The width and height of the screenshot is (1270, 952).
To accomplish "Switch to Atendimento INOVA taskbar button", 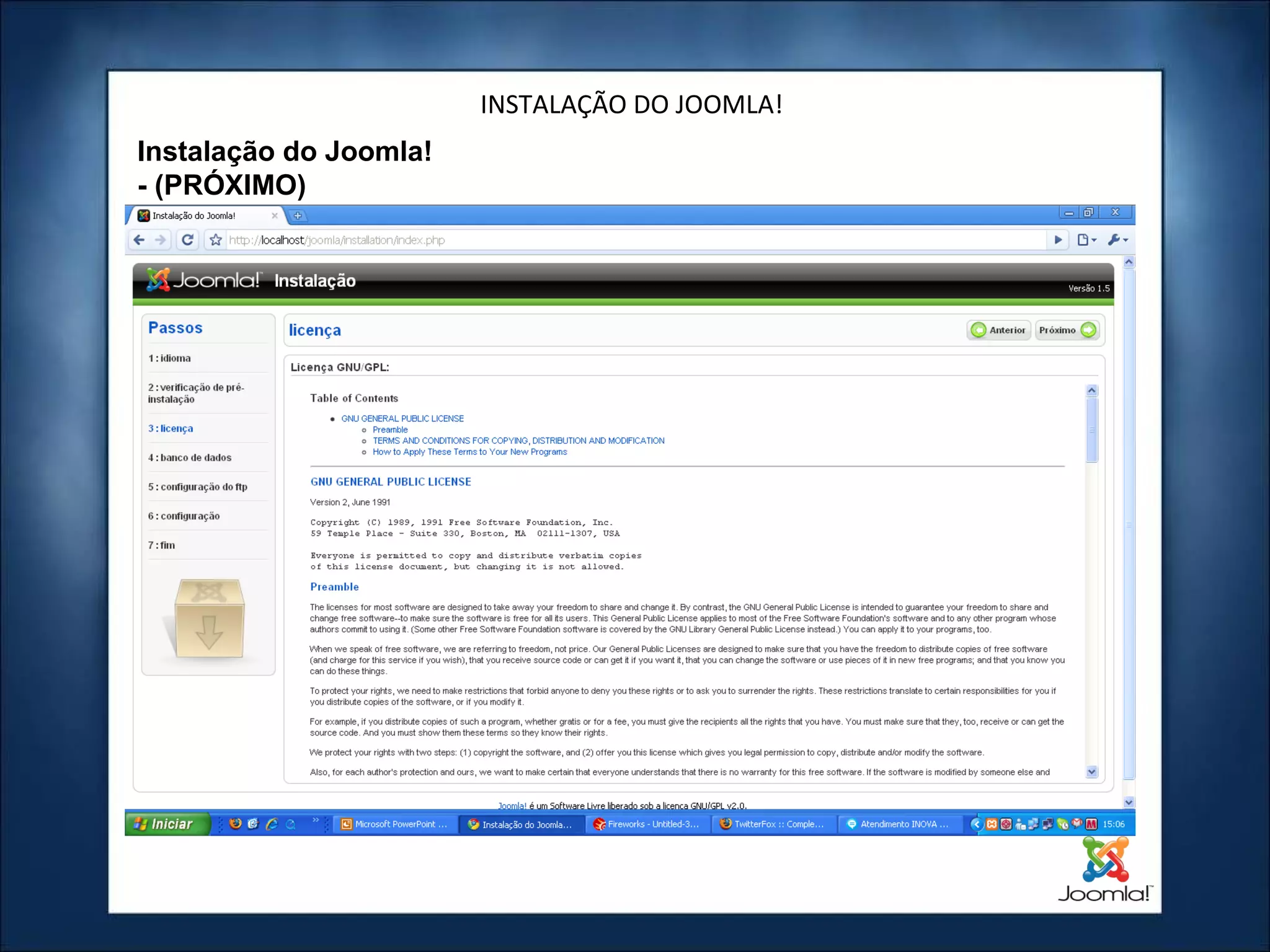I will [x=902, y=824].
